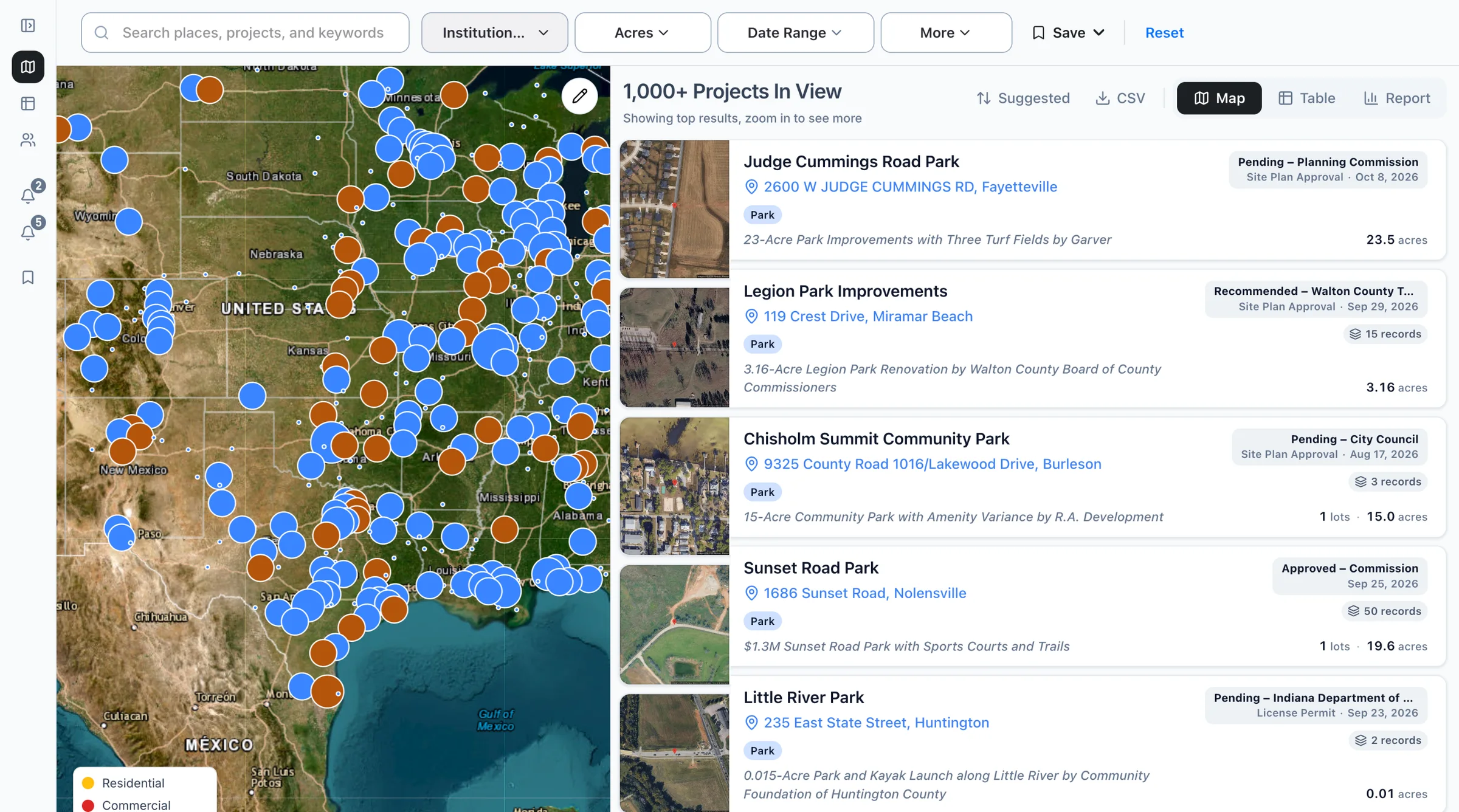
Task: Open the people/team sidebar icon
Action: pyautogui.click(x=28, y=140)
